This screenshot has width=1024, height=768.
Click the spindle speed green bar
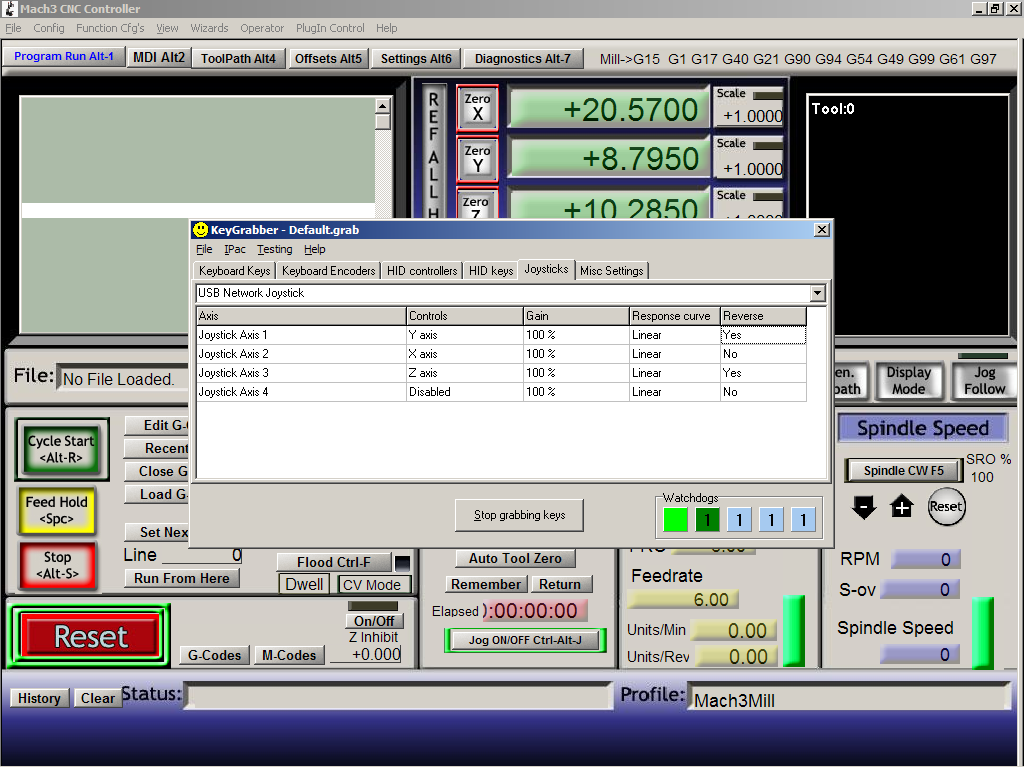(x=983, y=633)
